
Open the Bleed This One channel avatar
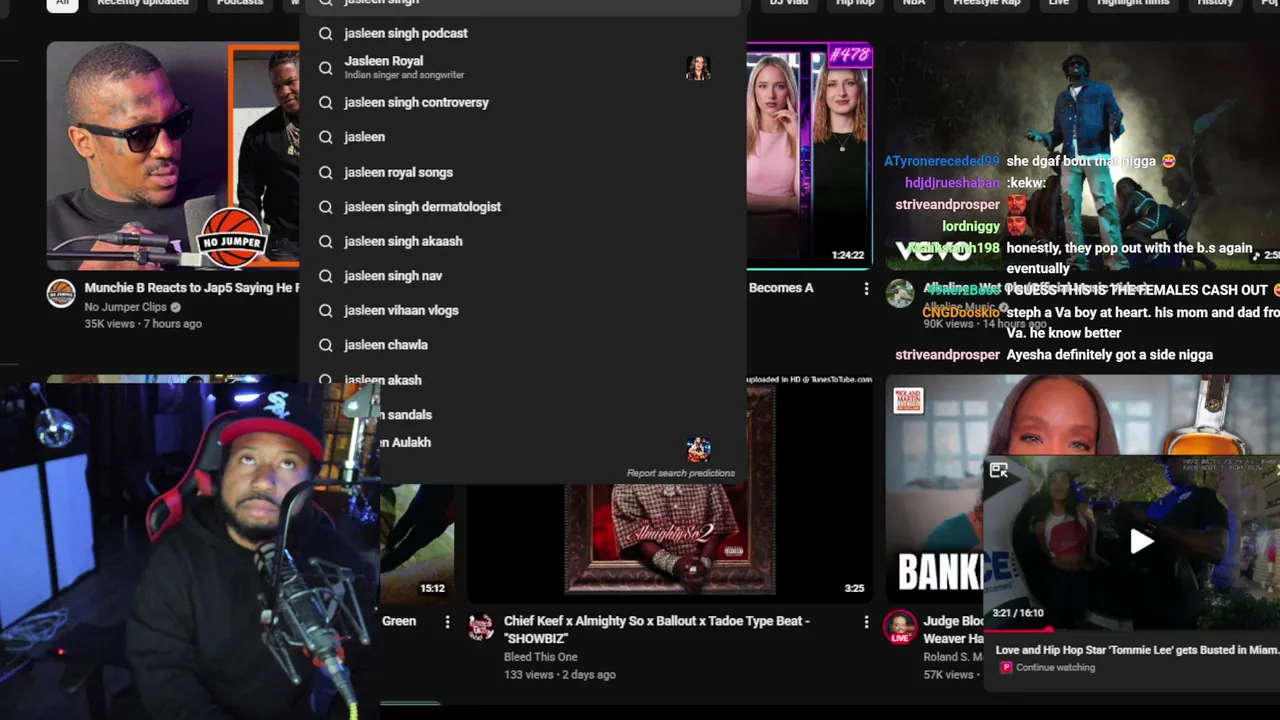tap(481, 628)
